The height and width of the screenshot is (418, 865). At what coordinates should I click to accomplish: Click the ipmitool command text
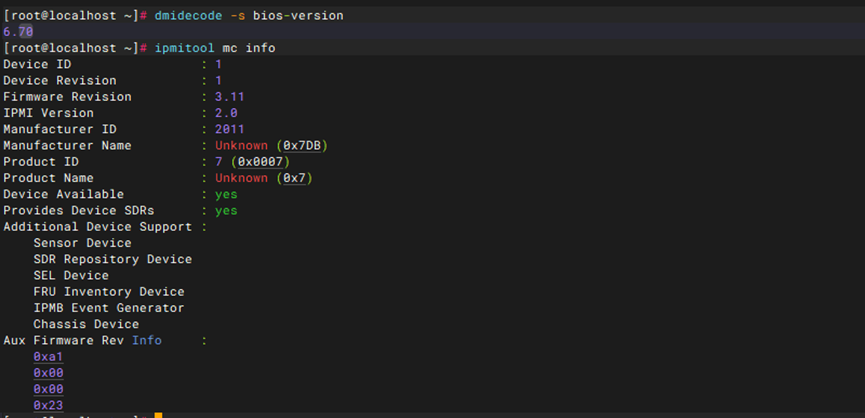pyautogui.click(x=185, y=48)
